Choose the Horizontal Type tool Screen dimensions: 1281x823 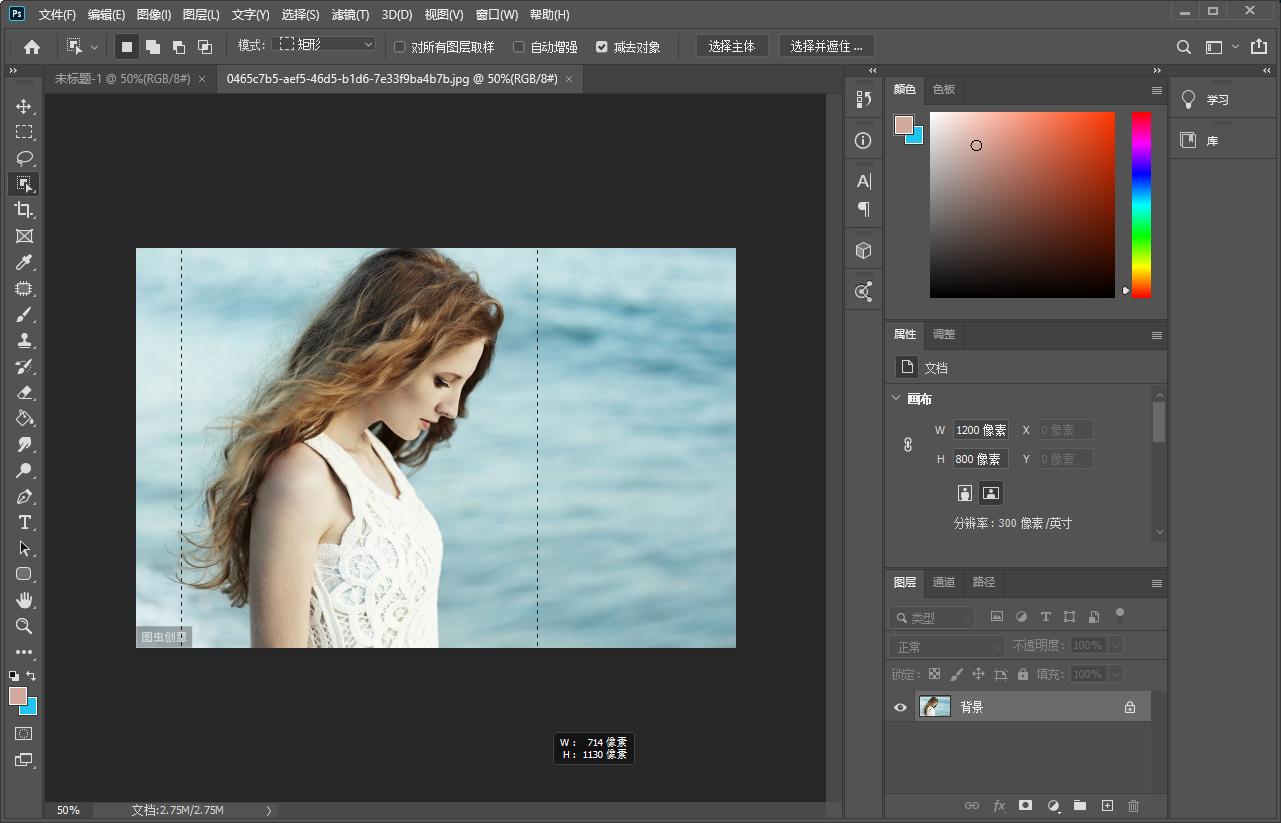[24, 522]
